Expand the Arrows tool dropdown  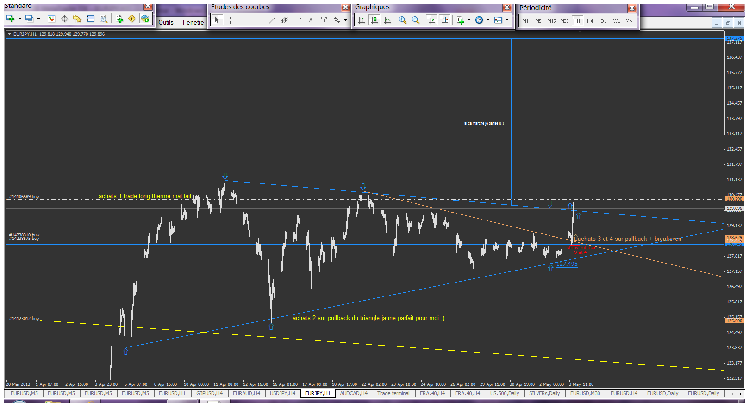345,21
